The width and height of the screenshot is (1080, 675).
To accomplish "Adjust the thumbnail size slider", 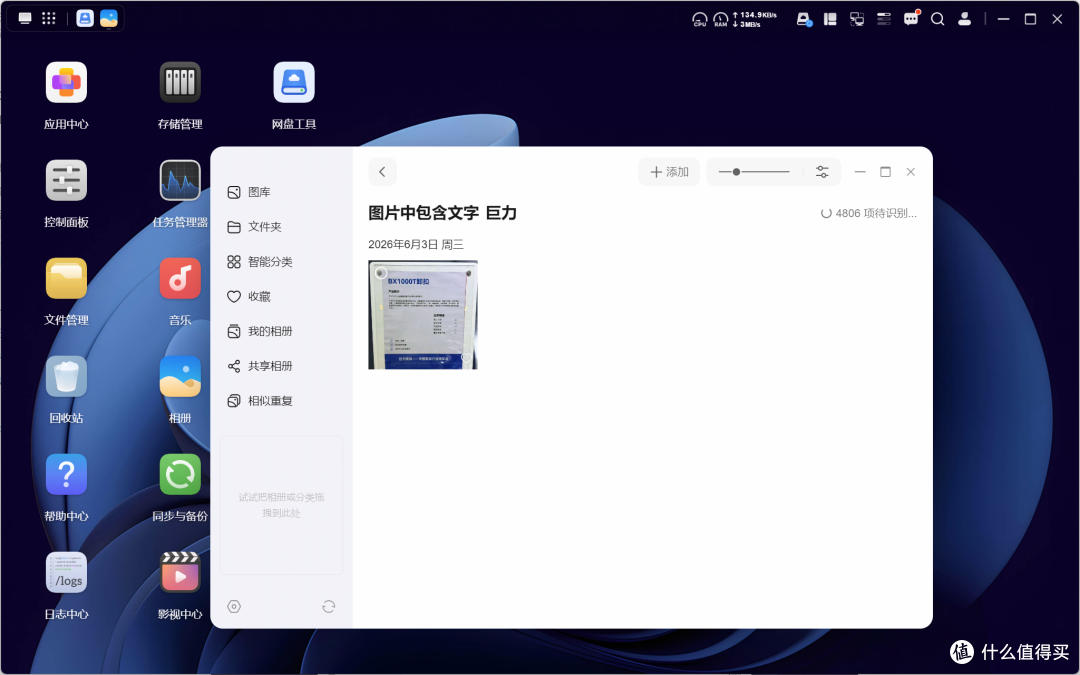I will 754,172.
